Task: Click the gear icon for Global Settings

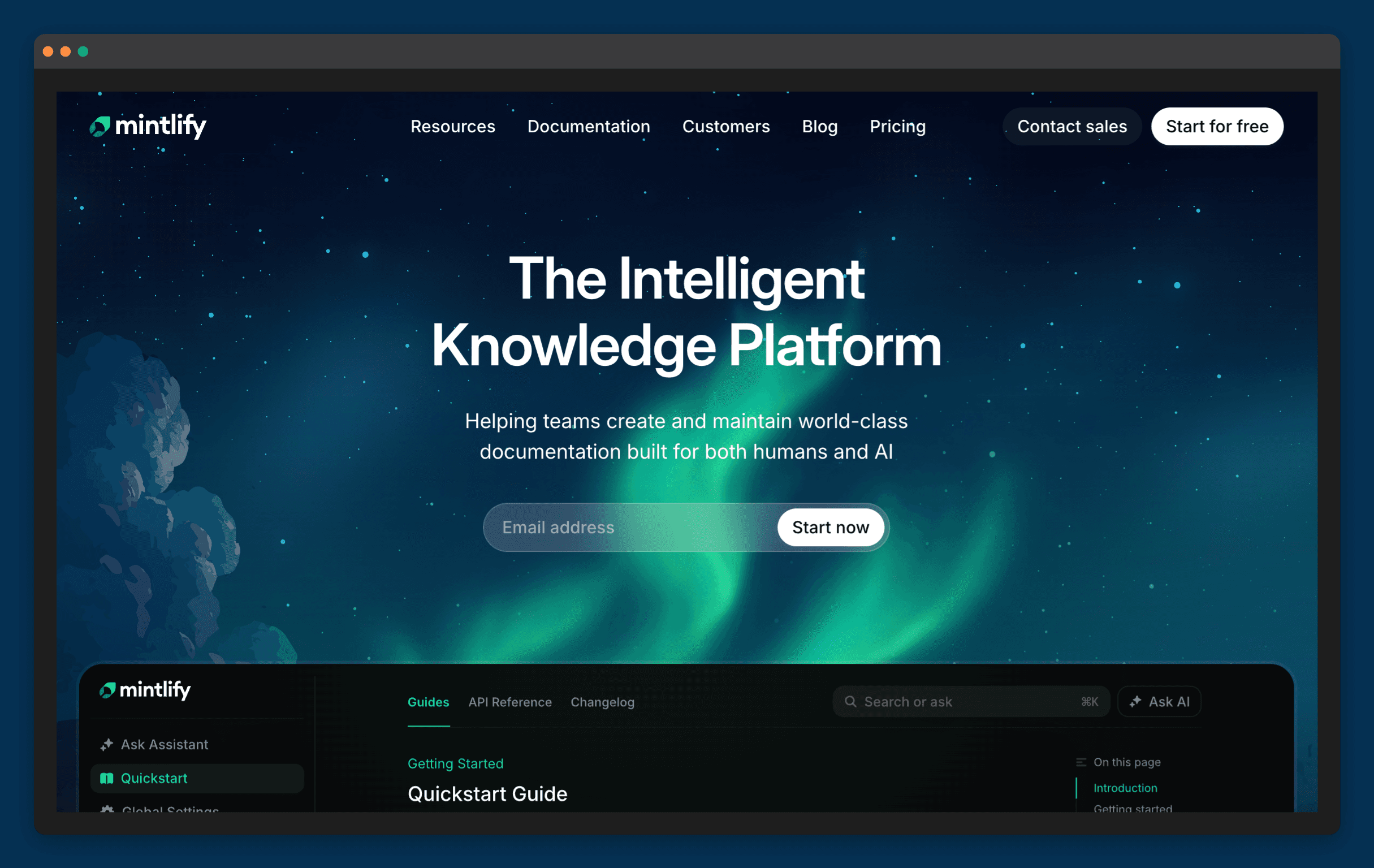Action: [x=107, y=809]
